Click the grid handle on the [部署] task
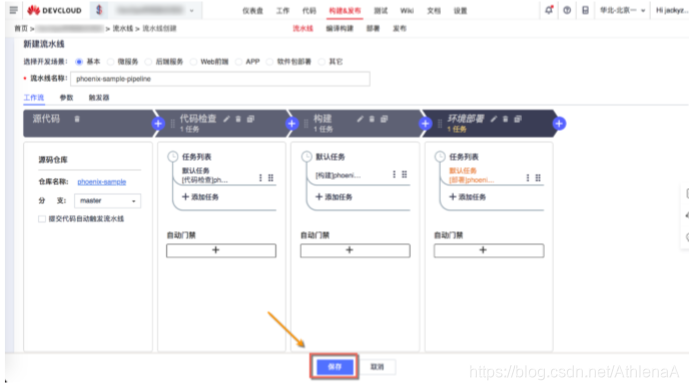The image size is (689, 390). [538, 177]
